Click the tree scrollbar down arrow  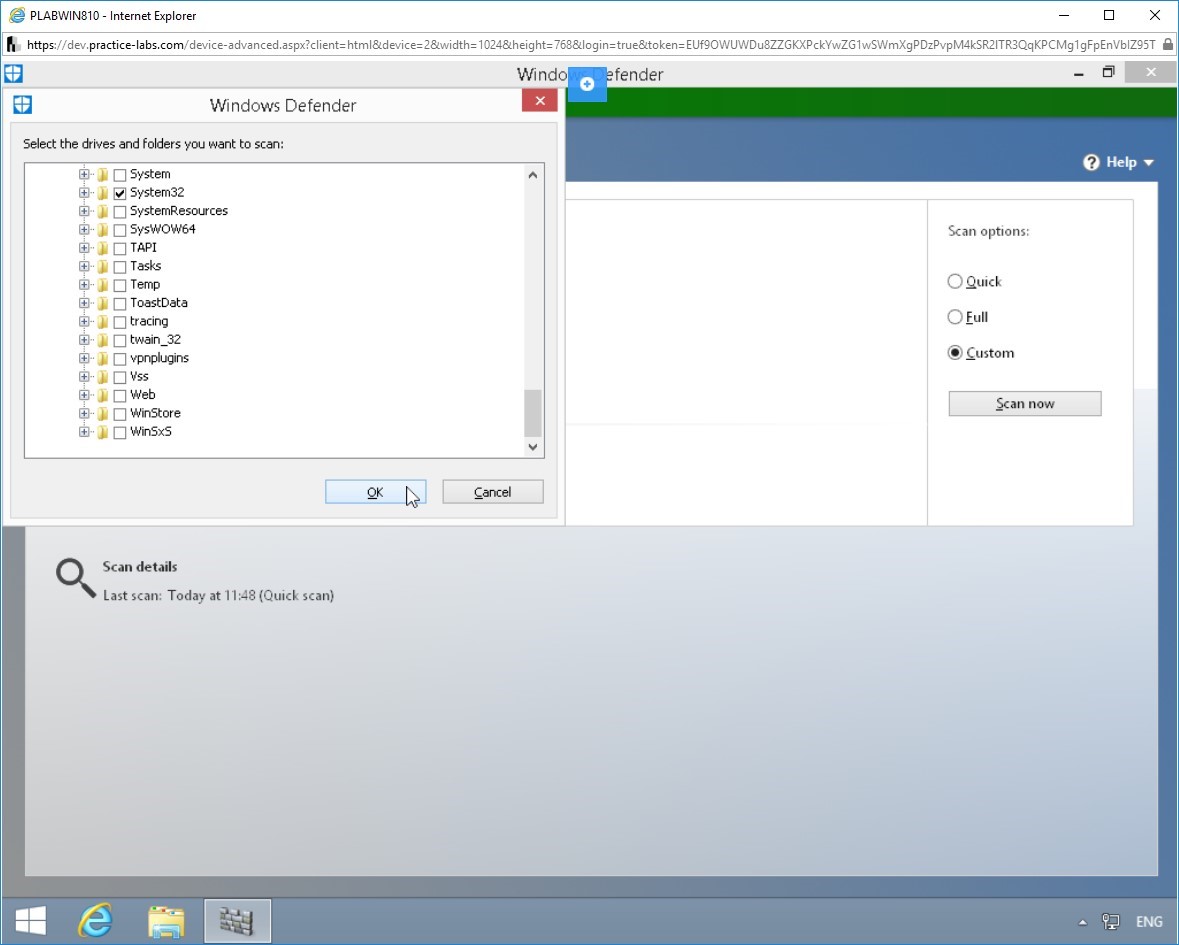click(x=532, y=447)
